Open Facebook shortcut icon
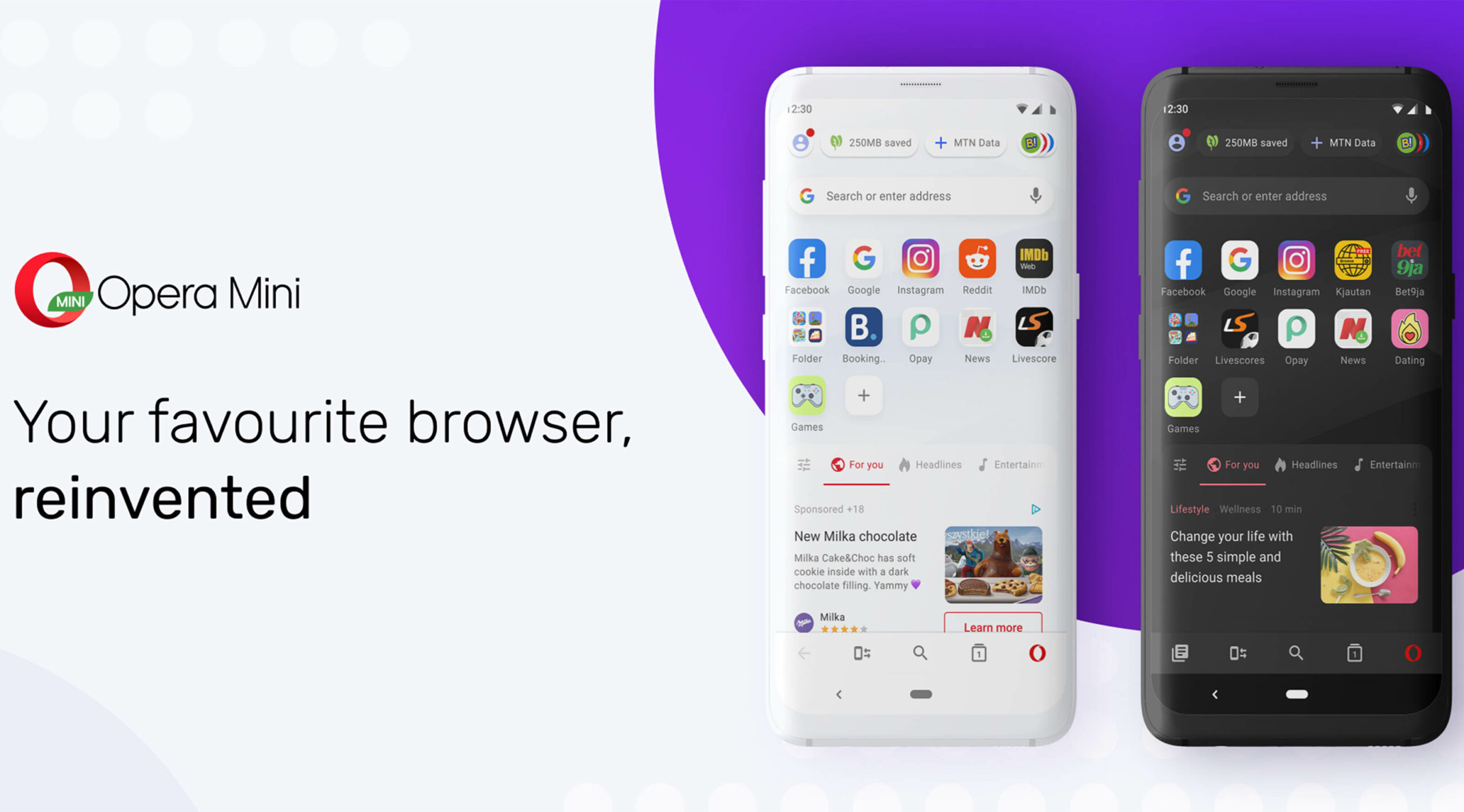1464x812 pixels. point(805,257)
